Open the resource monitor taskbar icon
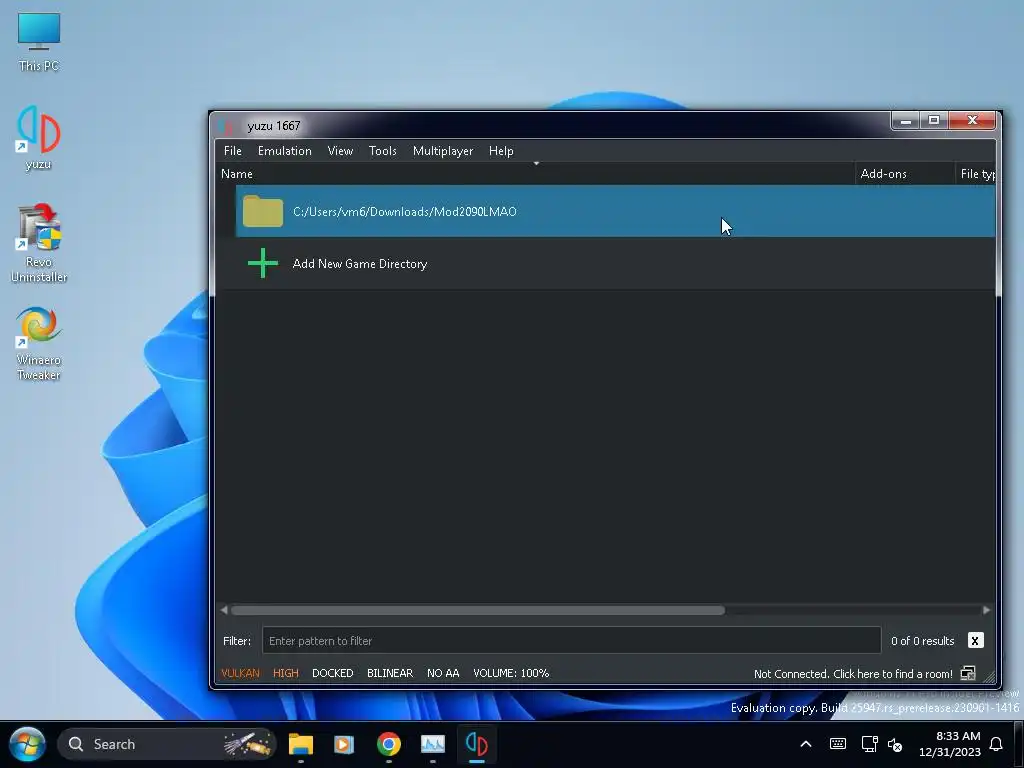1024x768 pixels. (432, 744)
